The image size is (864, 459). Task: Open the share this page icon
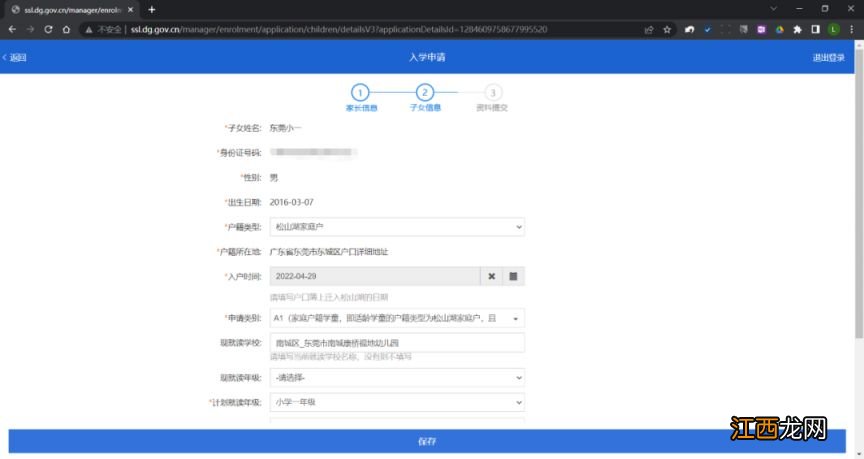pos(649,30)
